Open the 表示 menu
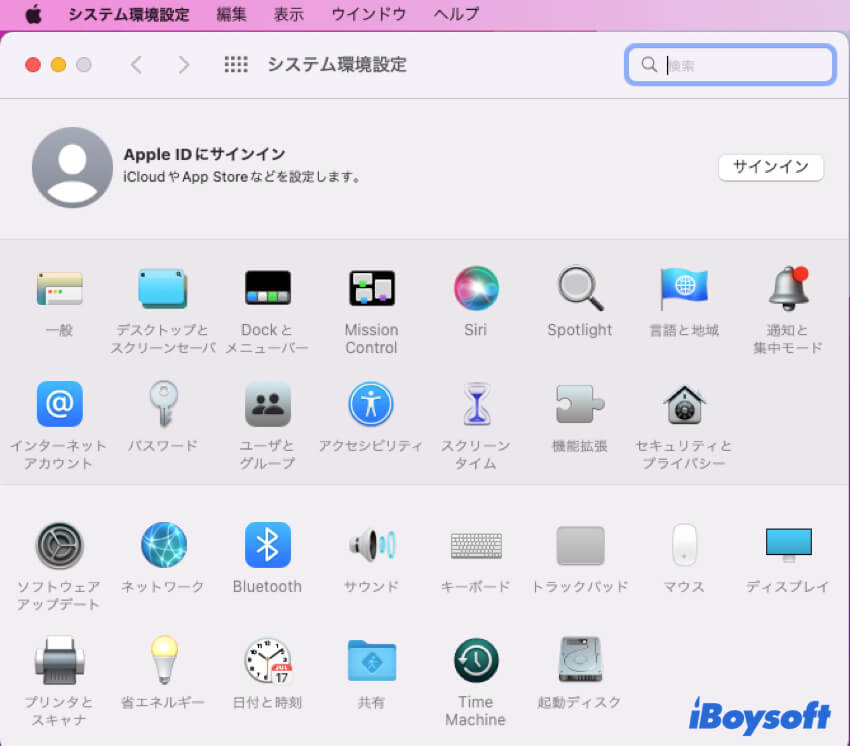Screen dimensions: 850x746 [x=289, y=14]
